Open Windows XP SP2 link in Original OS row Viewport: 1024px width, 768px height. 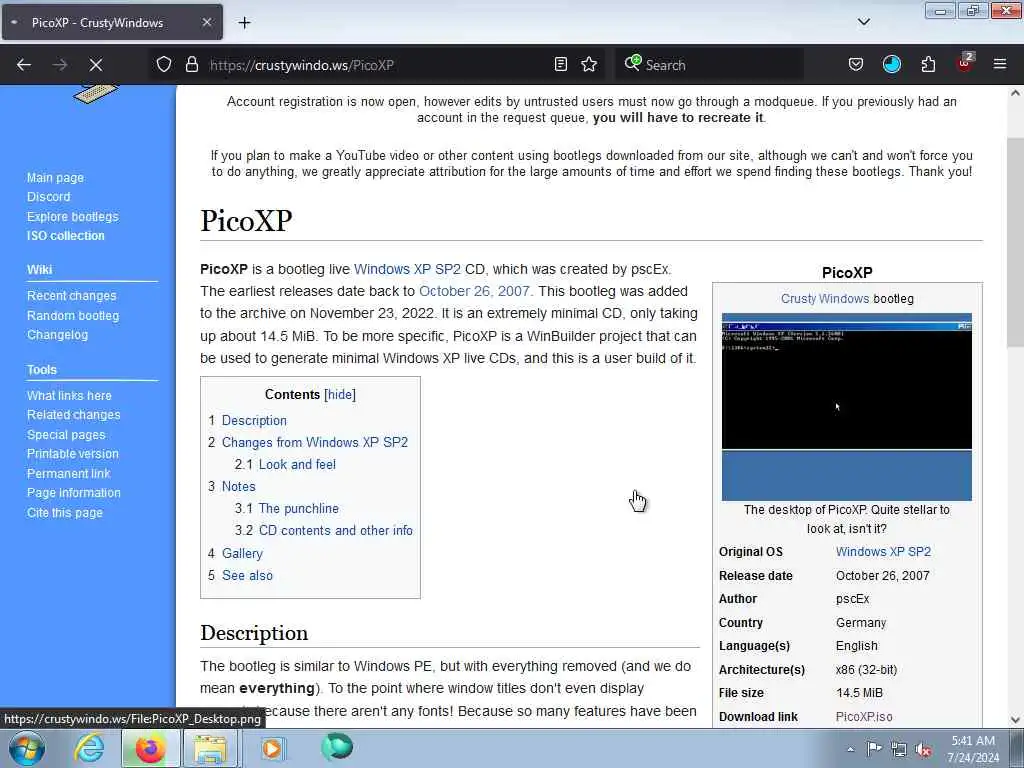click(883, 552)
